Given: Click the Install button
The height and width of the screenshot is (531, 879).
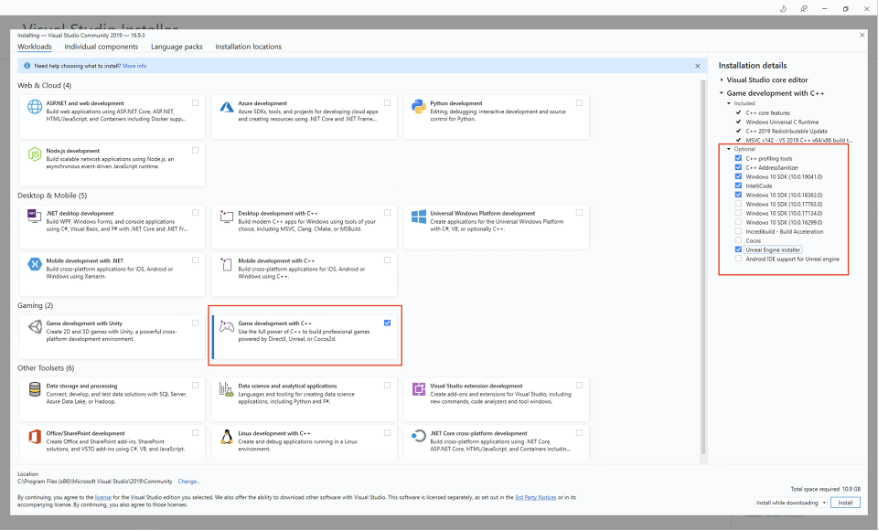Looking at the screenshot, I should click(845, 502).
